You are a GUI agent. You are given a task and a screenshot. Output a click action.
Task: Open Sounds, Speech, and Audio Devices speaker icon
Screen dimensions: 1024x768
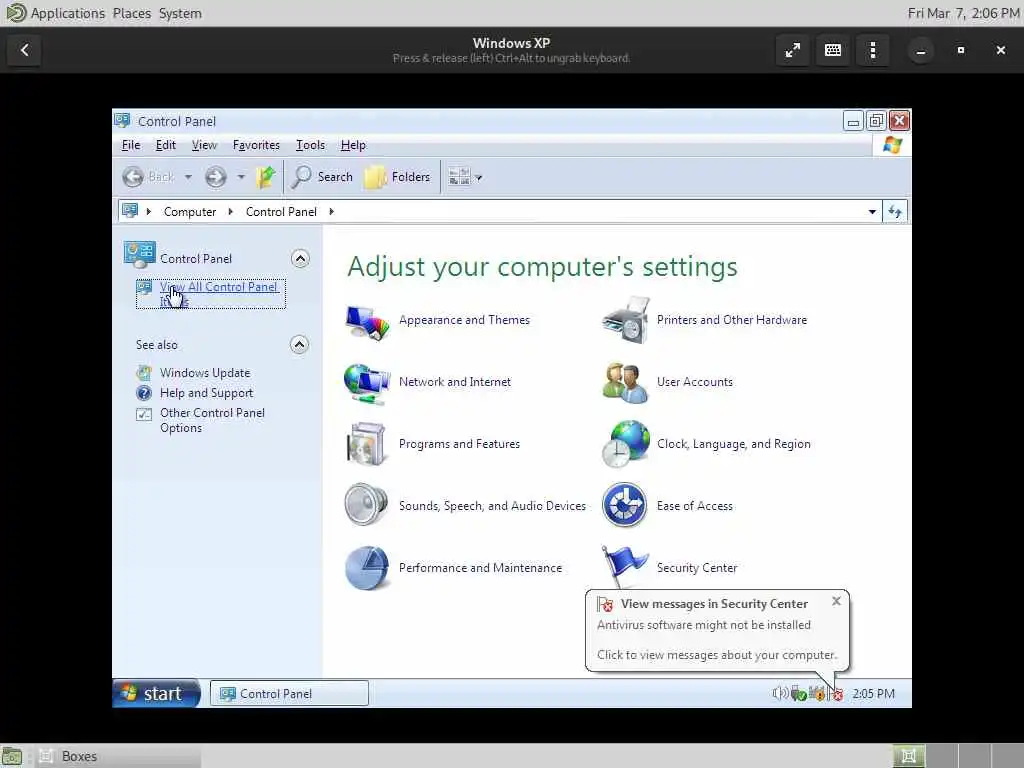click(x=366, y=505)
